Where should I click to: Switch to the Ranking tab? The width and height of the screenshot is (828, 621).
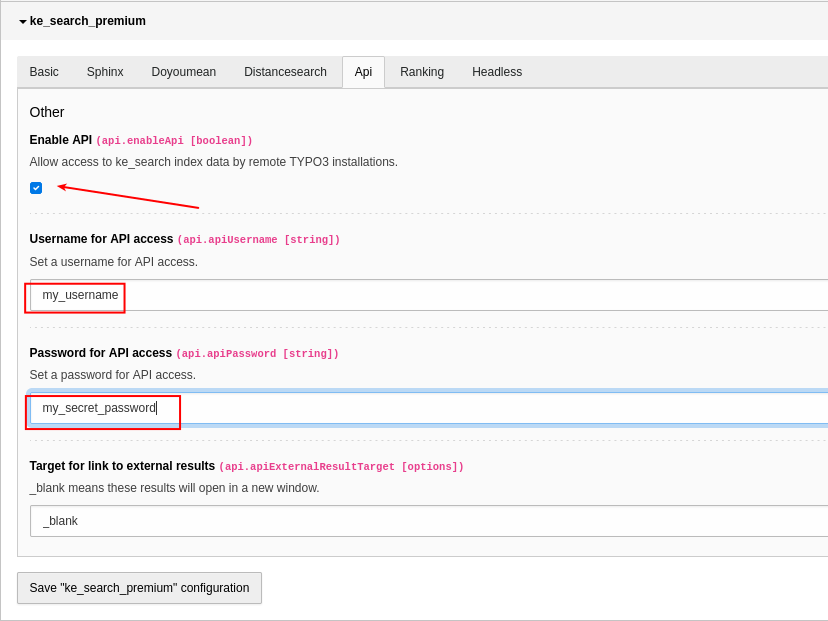421,71
